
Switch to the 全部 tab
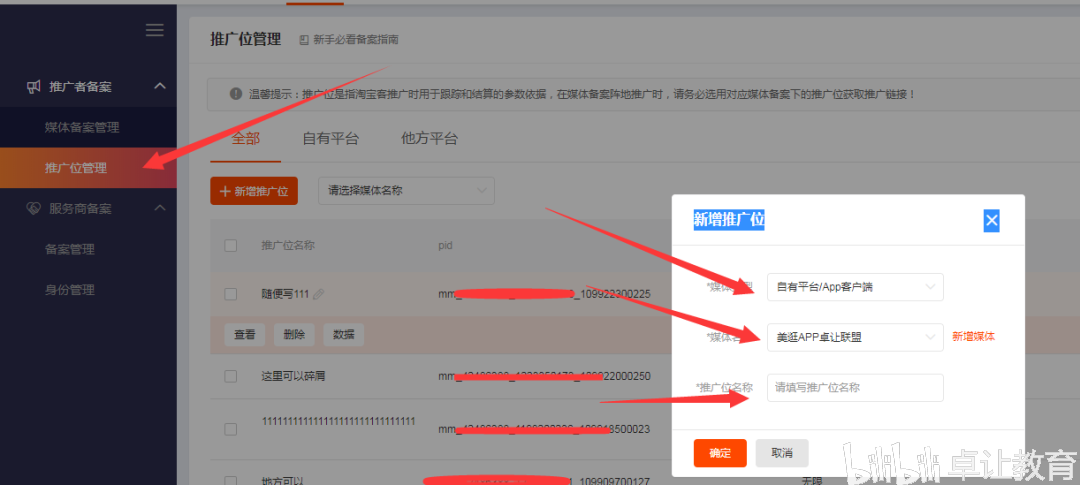[246, 138]
